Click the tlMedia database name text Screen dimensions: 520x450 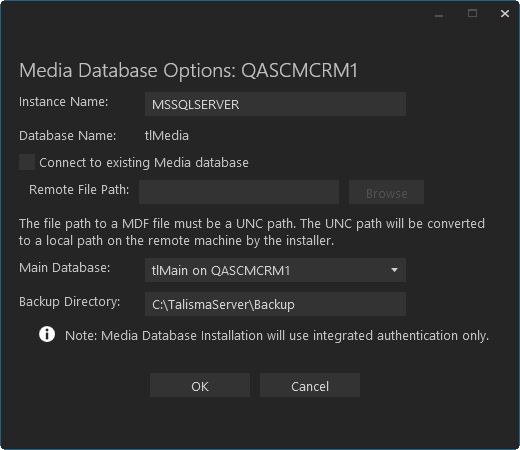(167, 136)
